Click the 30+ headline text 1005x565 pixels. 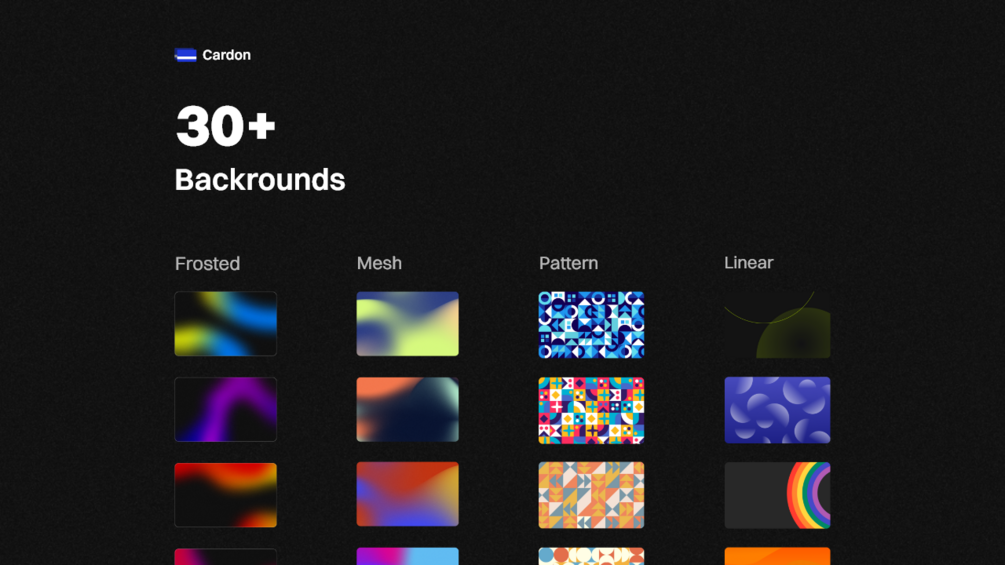pos(226,126)
